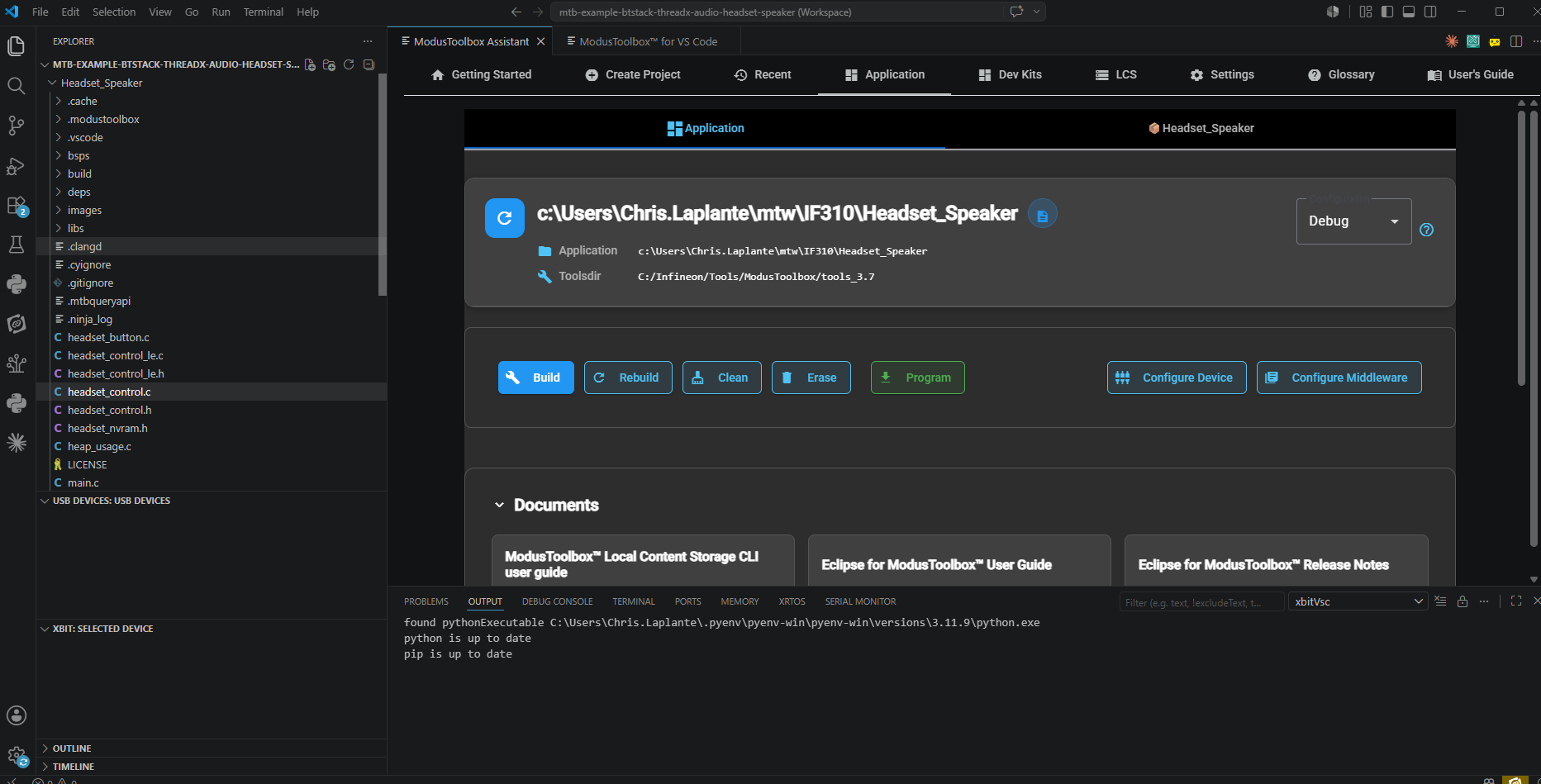This screenshot has height=784, width=1541.
Task: Collapse the USB DEVICES section
Action: [x=212, y=501]
